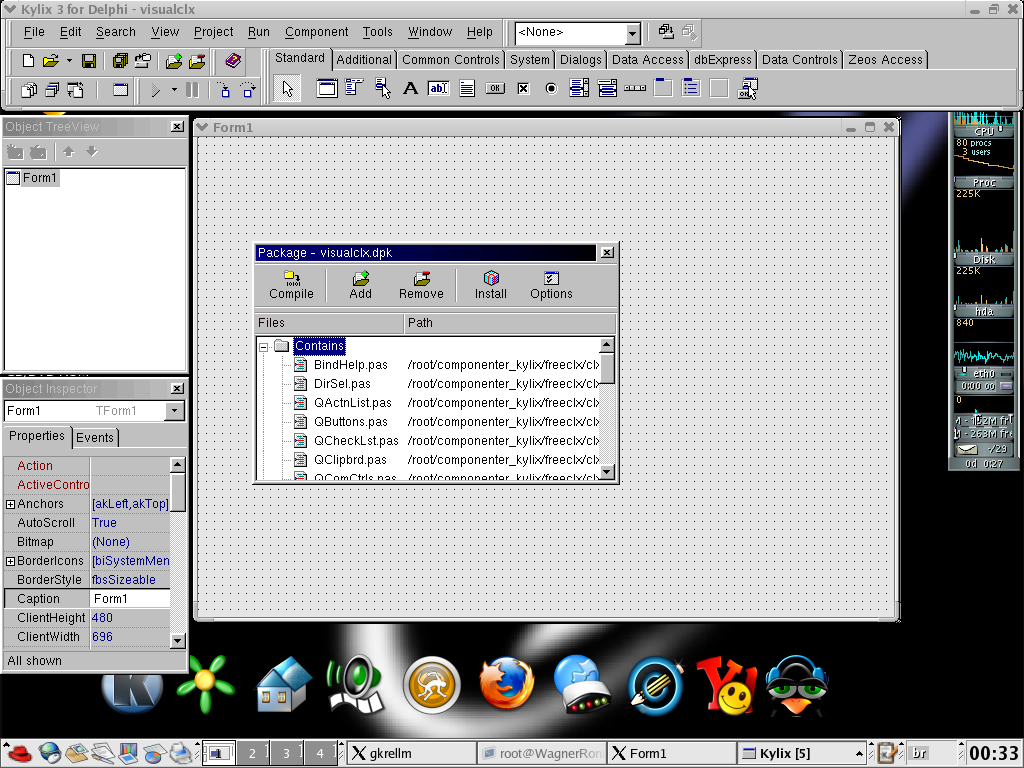The height and width of the screenshot is (768, 1024).
Task: Click the Compile button in the Package window
Action: (x=291, y=285)
